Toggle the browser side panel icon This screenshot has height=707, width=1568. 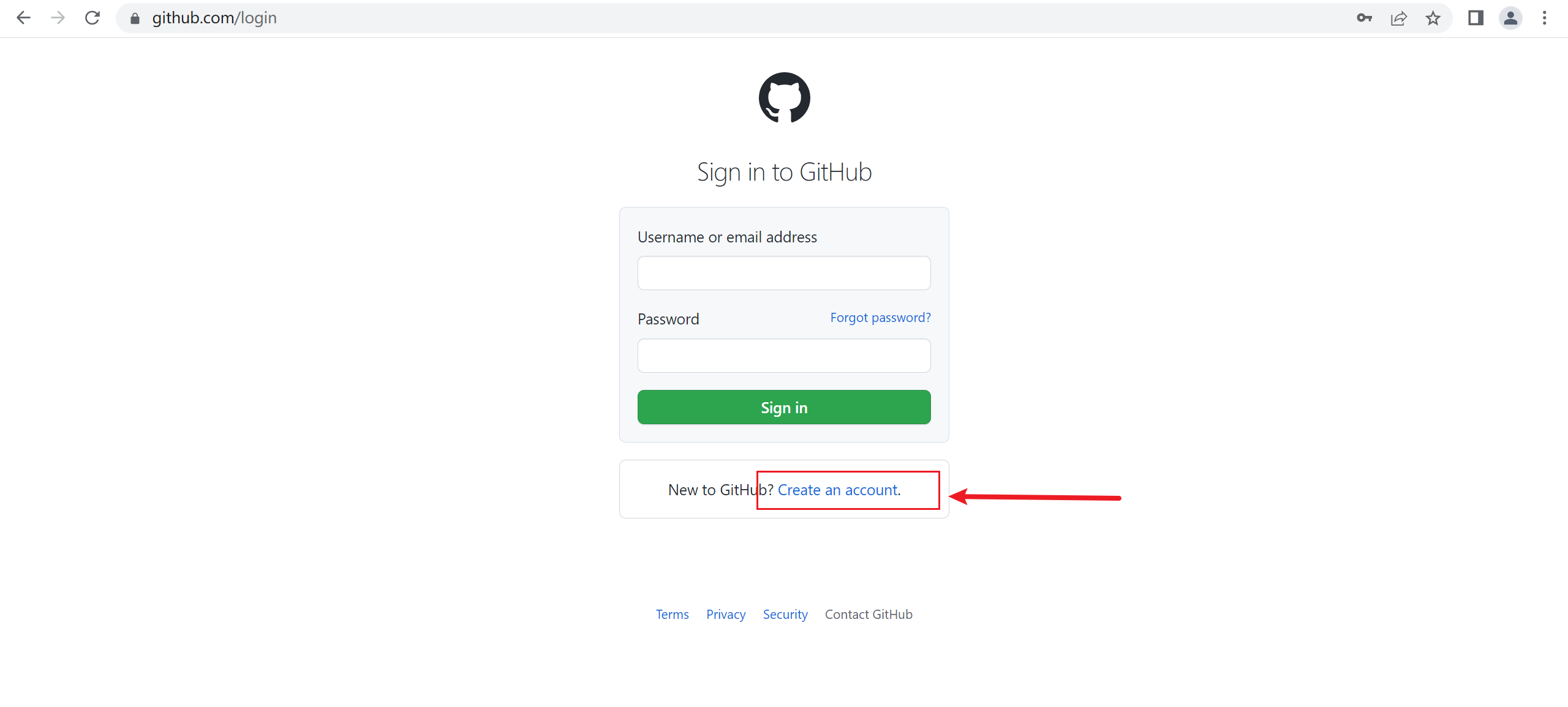tap(1476, 18)
